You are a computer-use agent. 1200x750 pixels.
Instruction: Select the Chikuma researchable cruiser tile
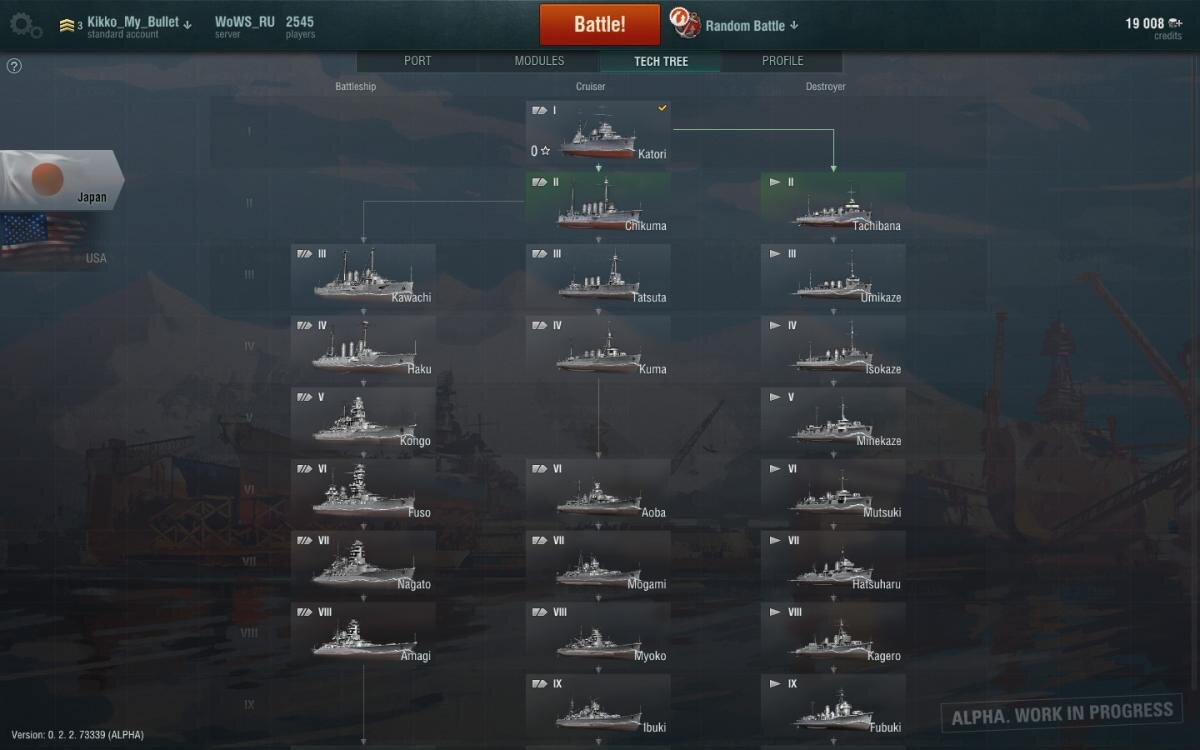tap(598, 204)
